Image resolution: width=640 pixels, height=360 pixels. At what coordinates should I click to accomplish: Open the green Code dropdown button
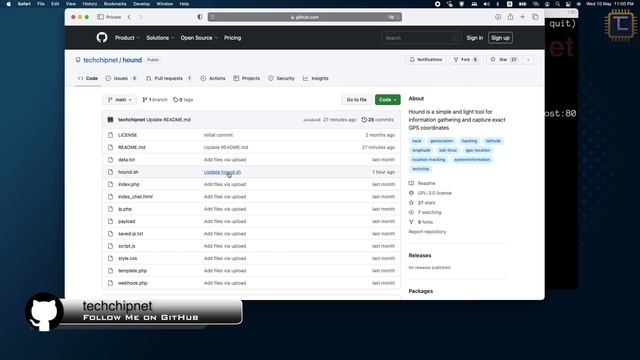click(x=387, y=100)
